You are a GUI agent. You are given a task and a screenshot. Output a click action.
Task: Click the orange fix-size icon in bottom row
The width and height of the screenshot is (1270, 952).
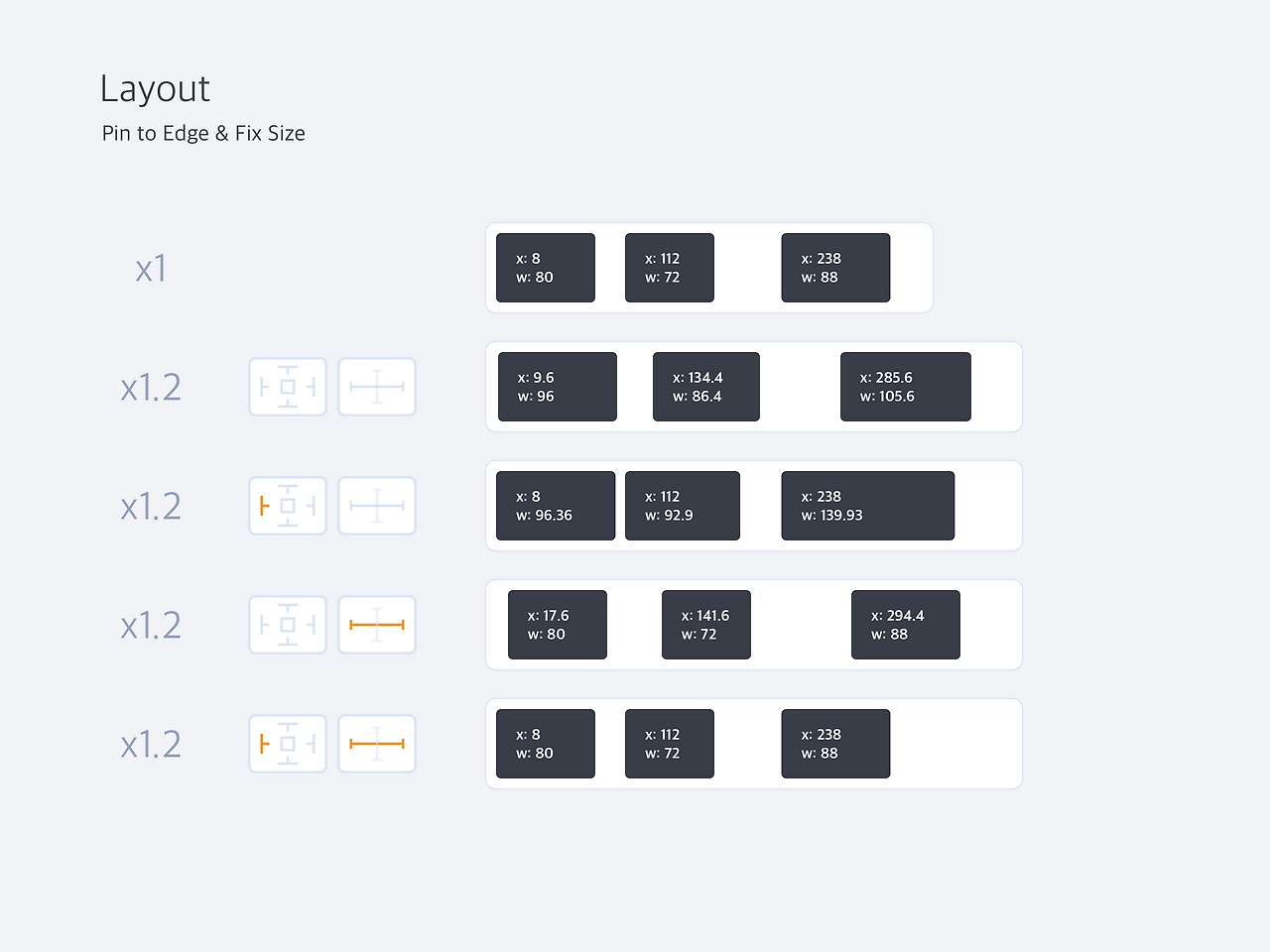[x=377, y=744]
